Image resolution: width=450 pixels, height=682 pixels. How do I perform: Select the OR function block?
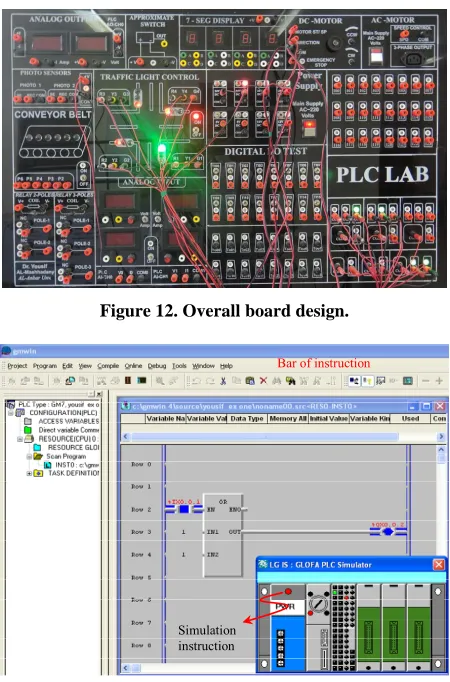pyautogui.click(x=223, y=535)
